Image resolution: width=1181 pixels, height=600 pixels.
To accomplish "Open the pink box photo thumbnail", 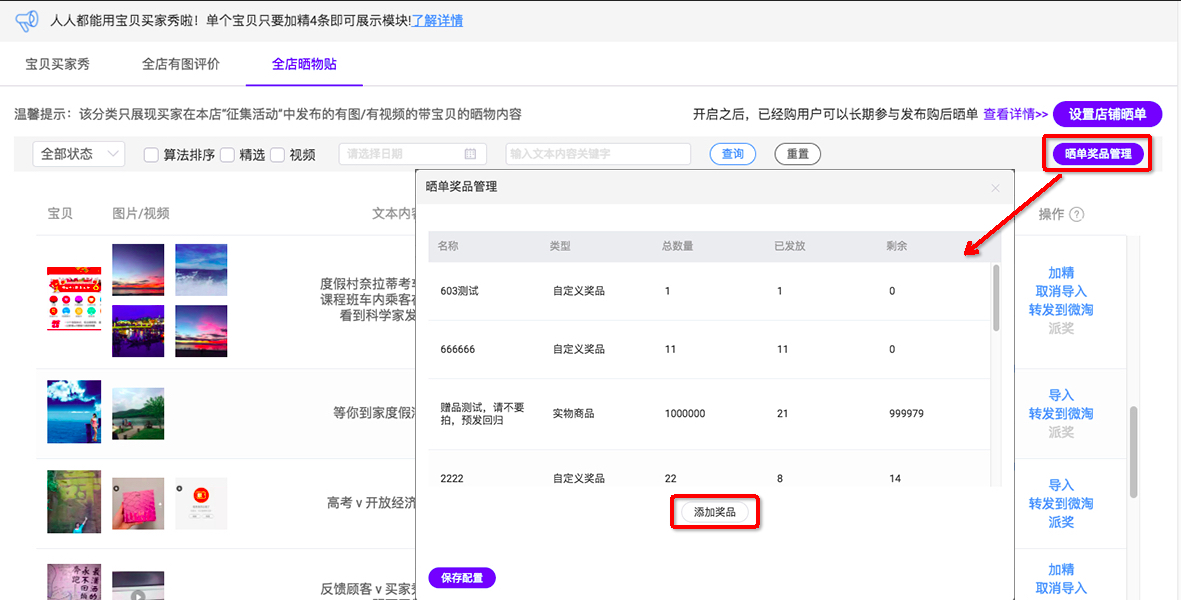I will click(137, 505).
